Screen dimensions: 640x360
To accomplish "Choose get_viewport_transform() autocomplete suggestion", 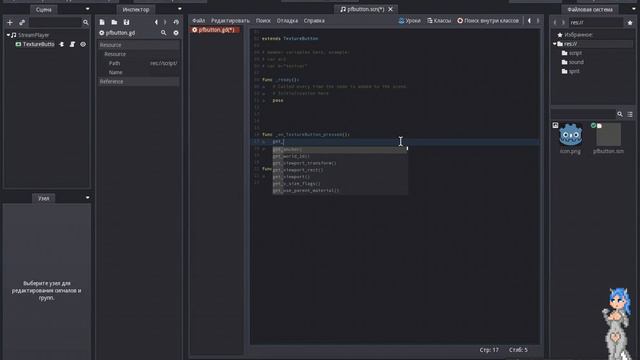I will (x=305, y=163).
